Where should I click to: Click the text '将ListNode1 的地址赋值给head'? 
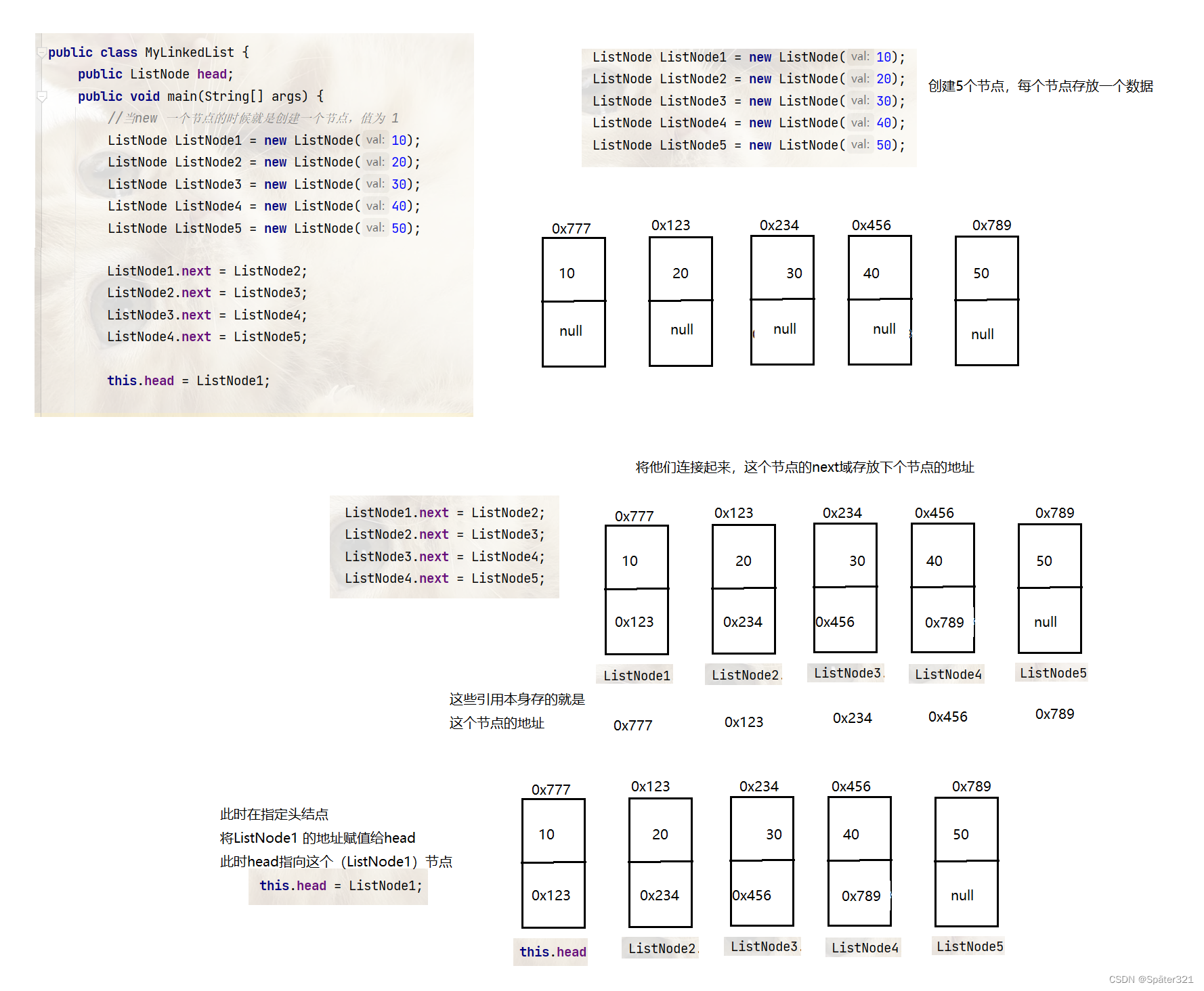[317, 838]
